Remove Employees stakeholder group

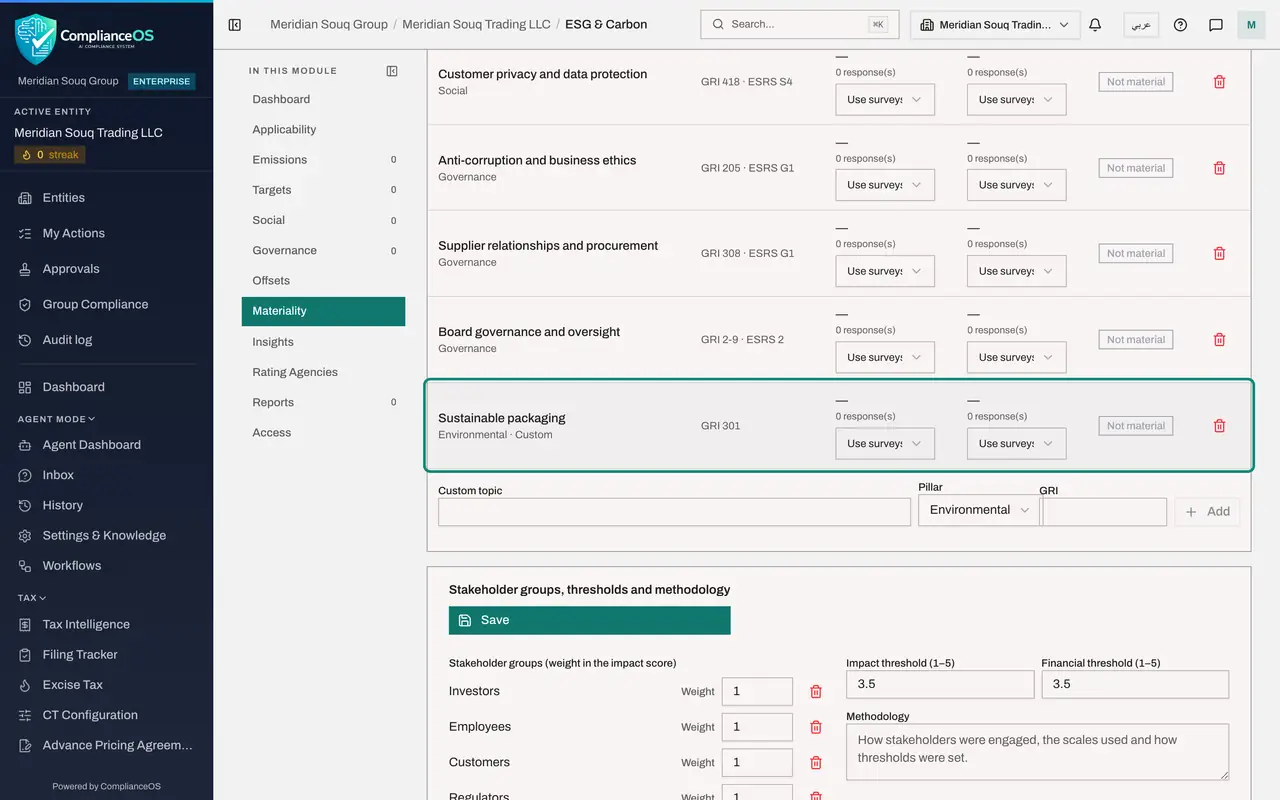pyautogui.click(x=816, y=727)
